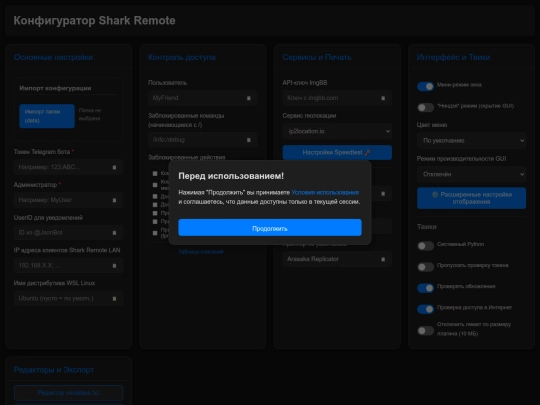The image size is (540, 405).
Task: Click Основные настройки section heading
Action: (x=53, y=57)
